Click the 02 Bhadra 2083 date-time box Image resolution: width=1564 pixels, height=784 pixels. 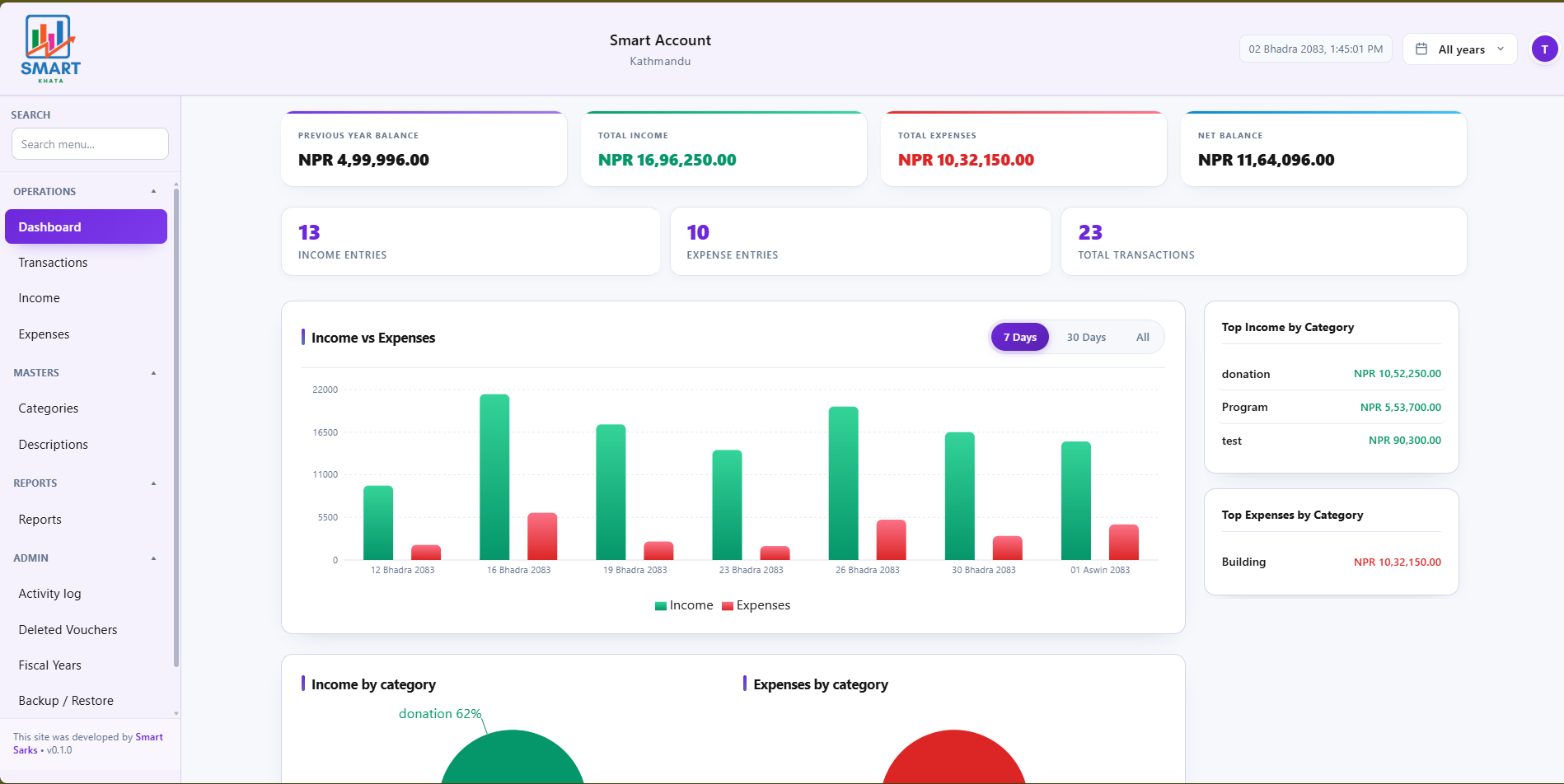[1316, 49]
